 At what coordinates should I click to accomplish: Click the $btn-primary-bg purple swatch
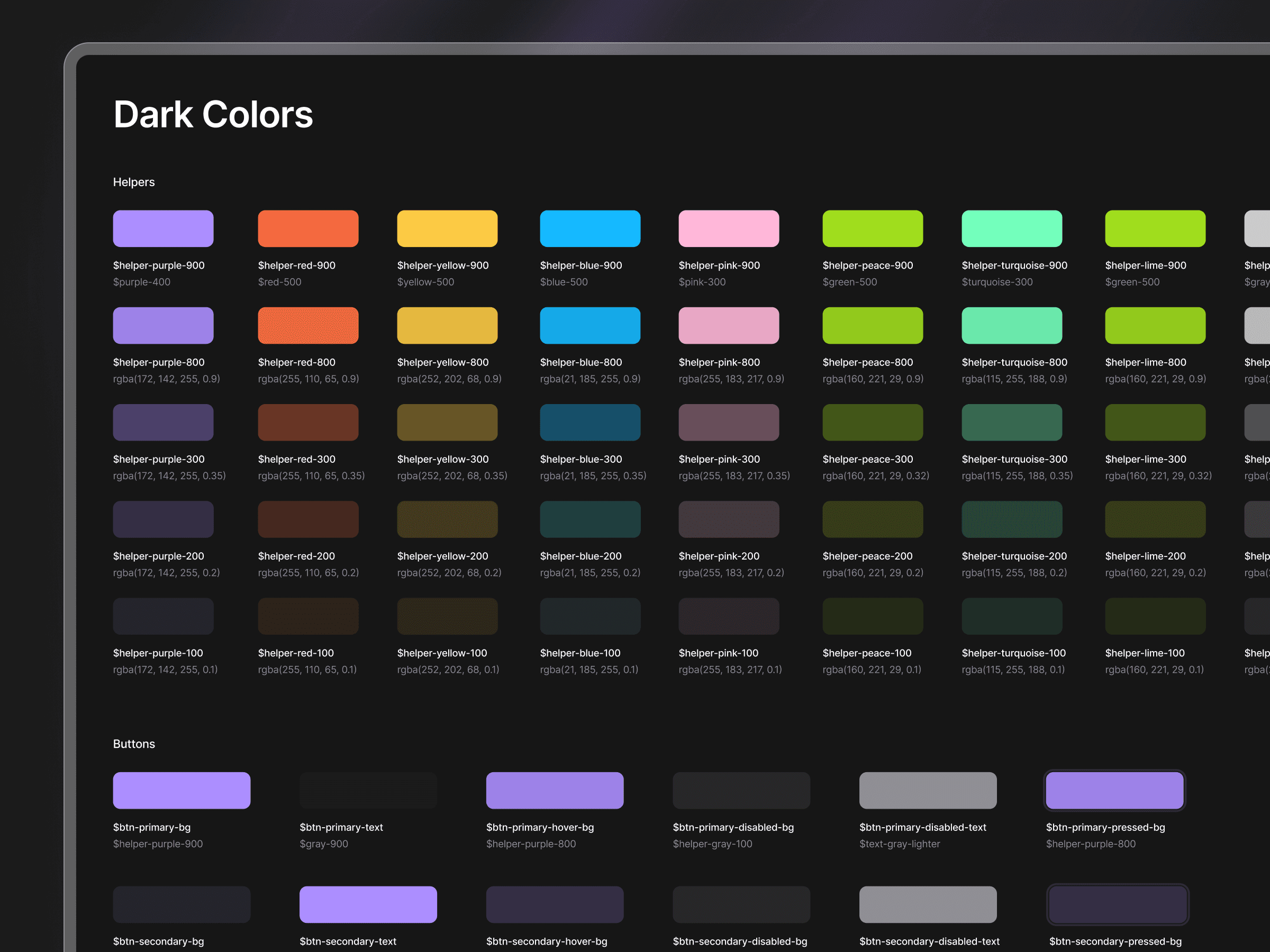pyautogui.click(x=182, y=790)
